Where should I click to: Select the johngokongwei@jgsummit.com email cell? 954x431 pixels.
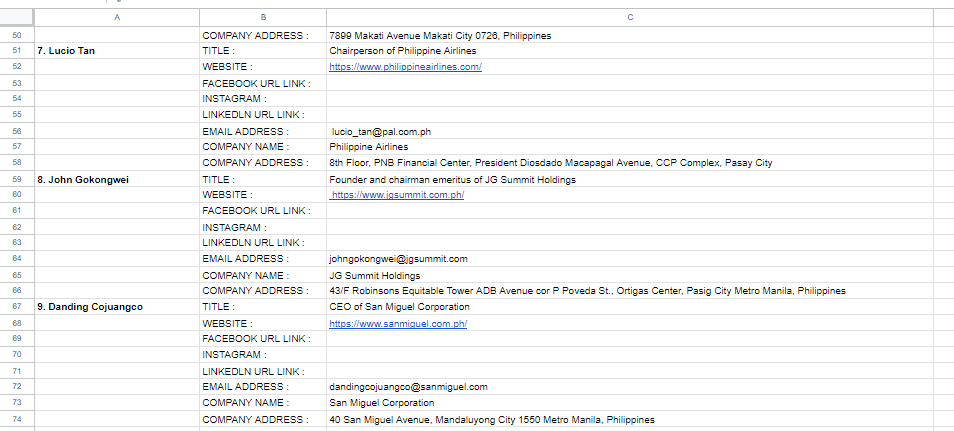point(630,259)
